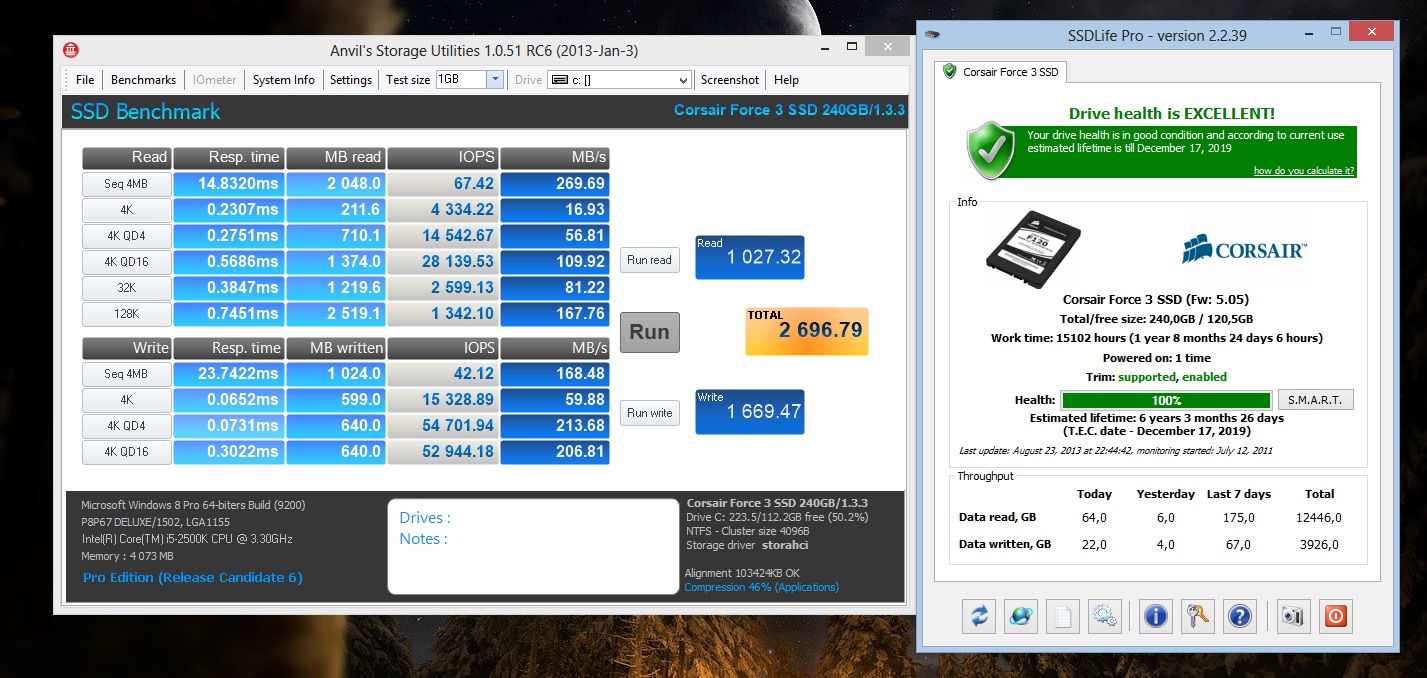The width and height of the screenshot is (1427, 678).
Task: Click SSDLife Pro title bar drive icon
Action: pyautogui.click(x=932, y=36)
